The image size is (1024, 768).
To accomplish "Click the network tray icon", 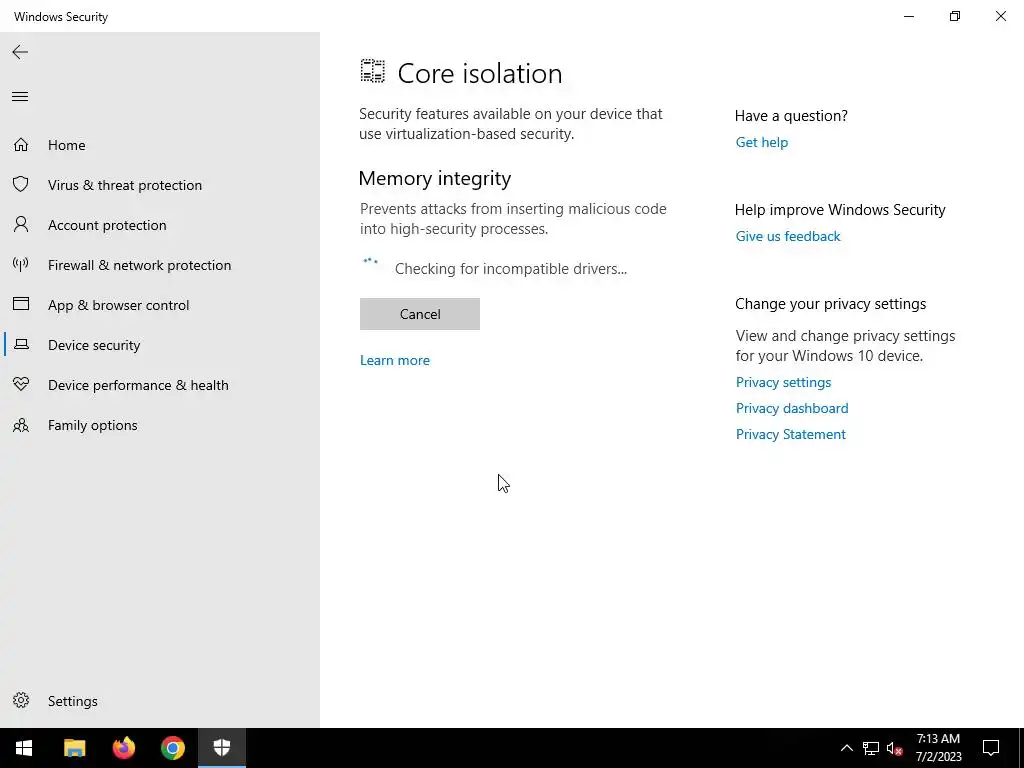I will (871, 748).
